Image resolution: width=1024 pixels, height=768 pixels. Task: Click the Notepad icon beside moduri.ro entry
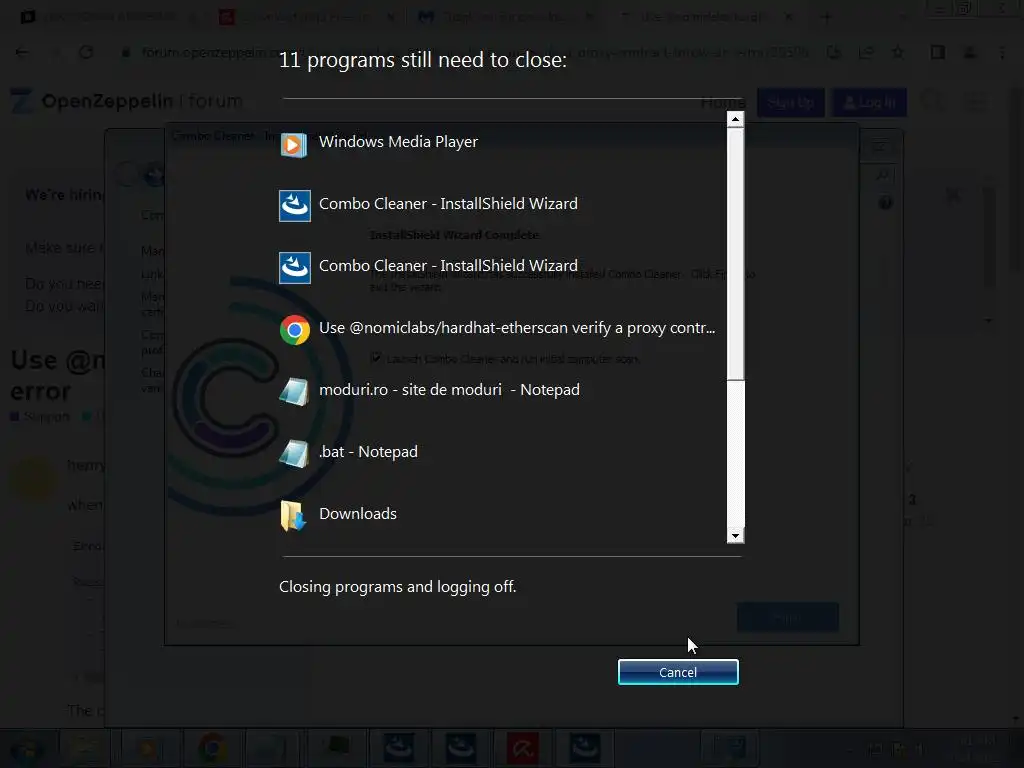point(294,392)
